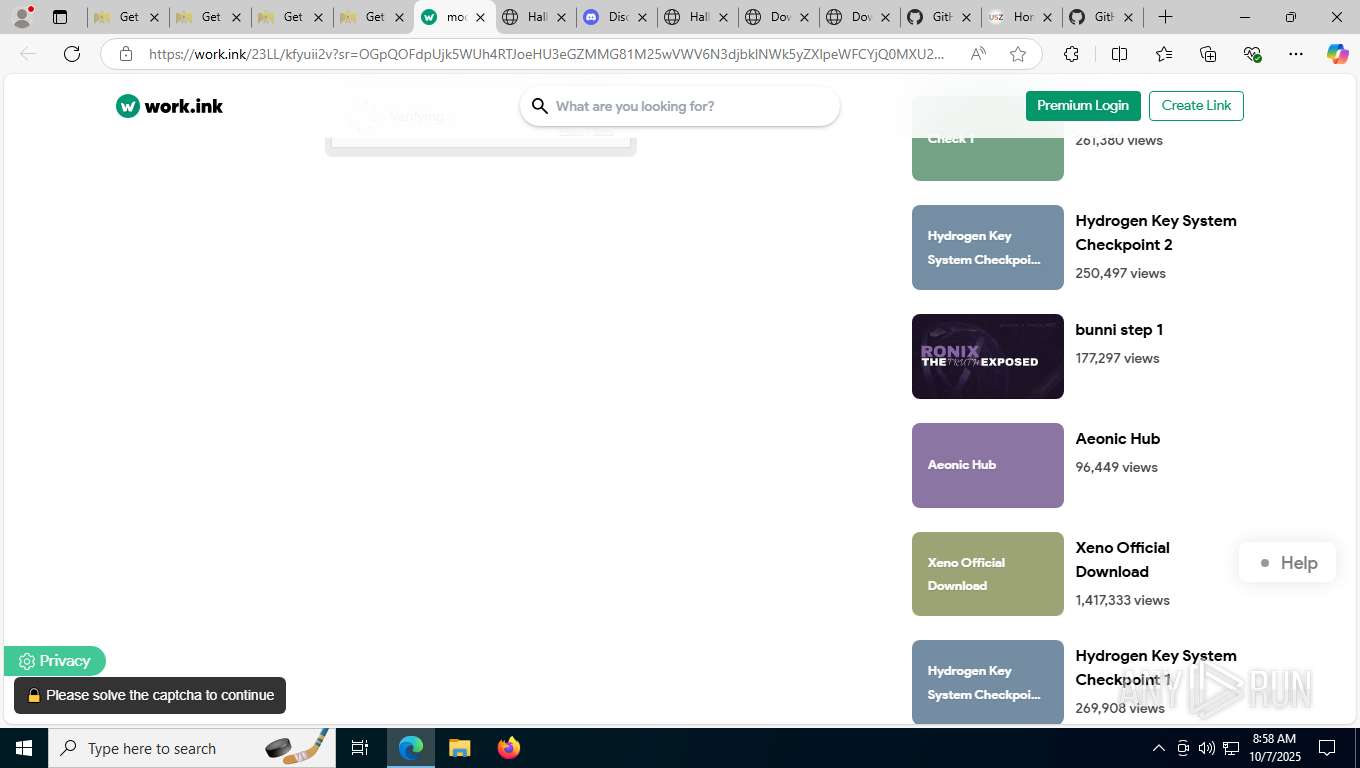Open tab actions menu icon
1360x768 pixels.
(60, 17)
